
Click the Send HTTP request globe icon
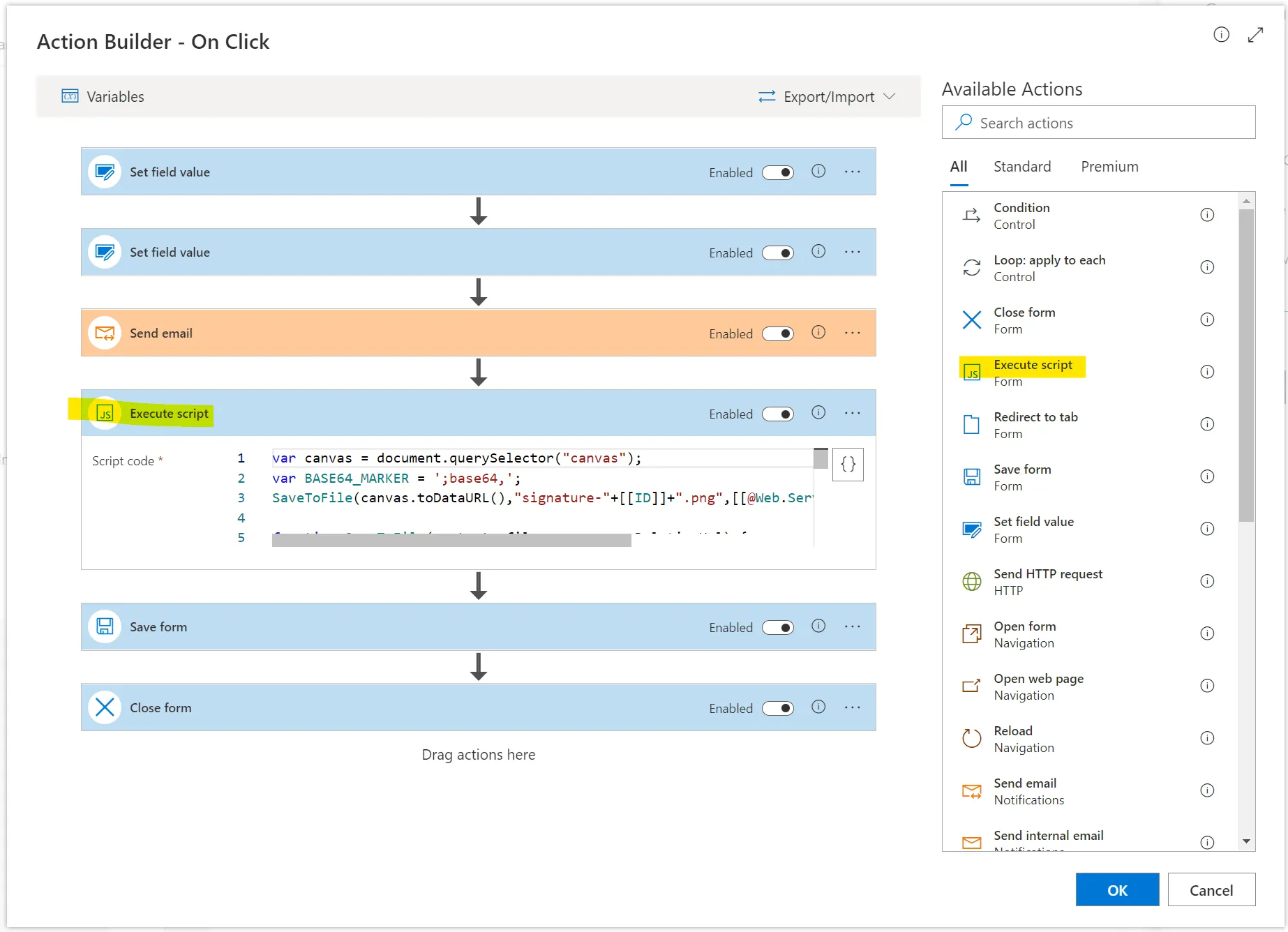pos(971,581)
